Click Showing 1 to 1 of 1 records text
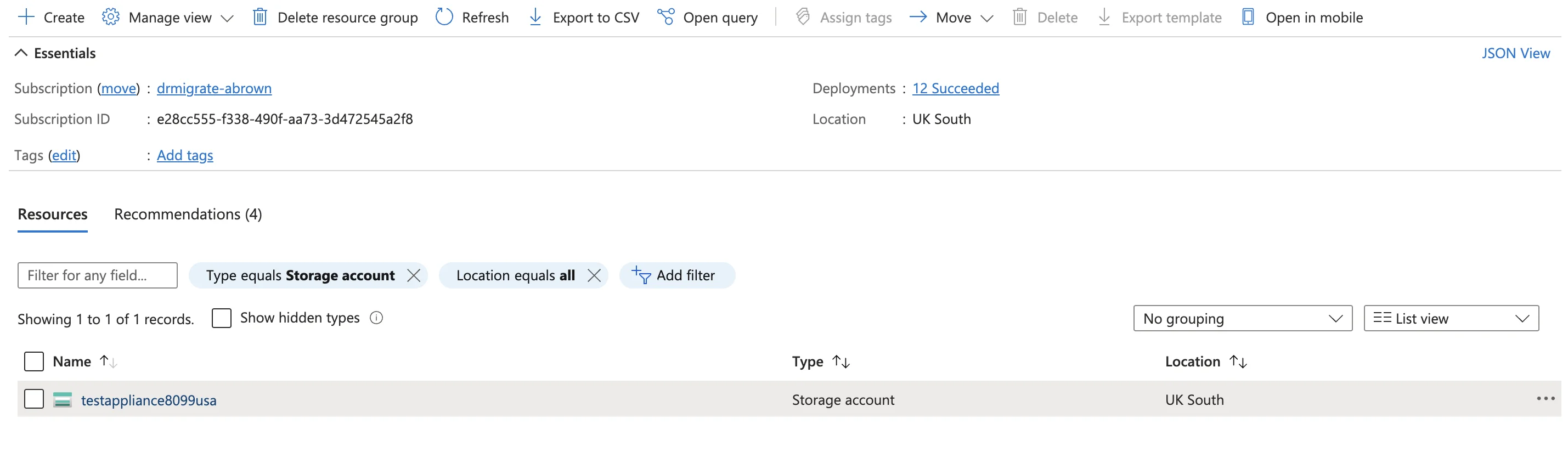Image resolution: width=1568 pixels, height=452 pixels. pyautogui.click(x=106, y=319)
